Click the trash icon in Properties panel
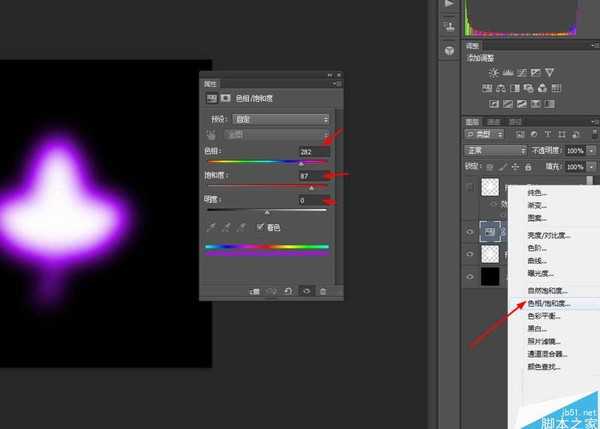This screenshot has width=600, height=429. 322,290
